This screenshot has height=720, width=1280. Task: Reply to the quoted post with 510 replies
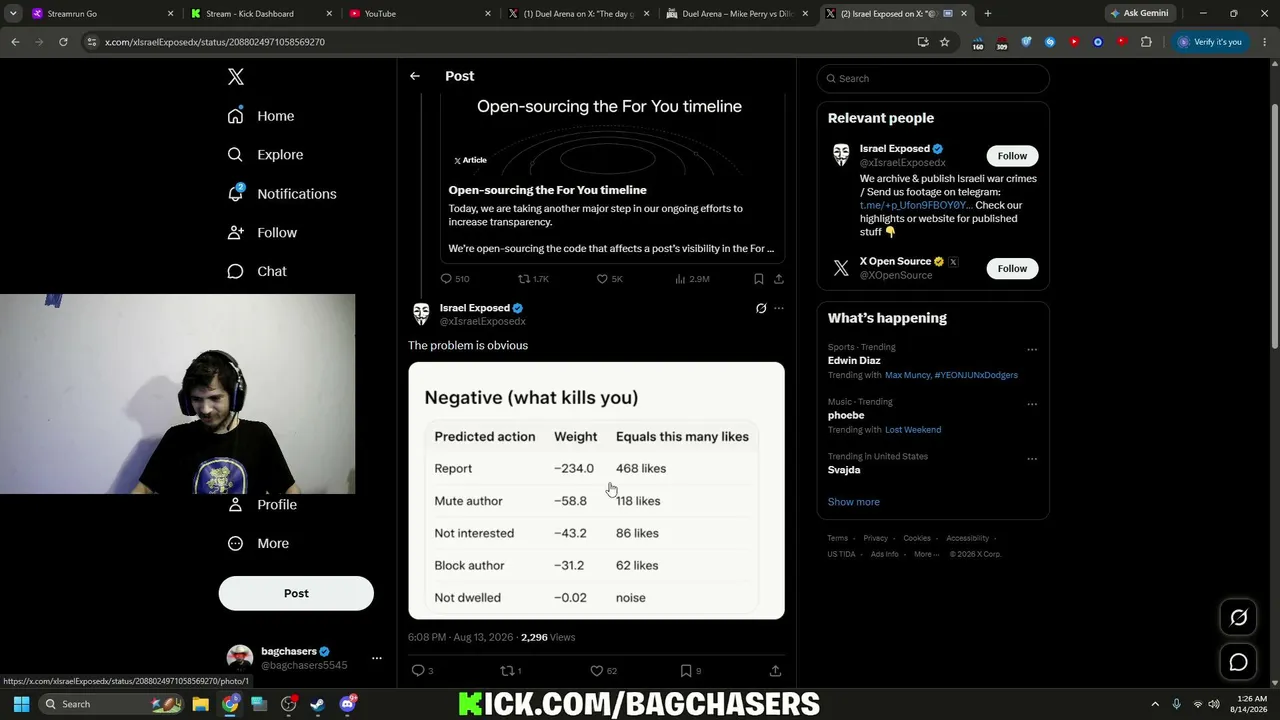click(x=455, y=279)
